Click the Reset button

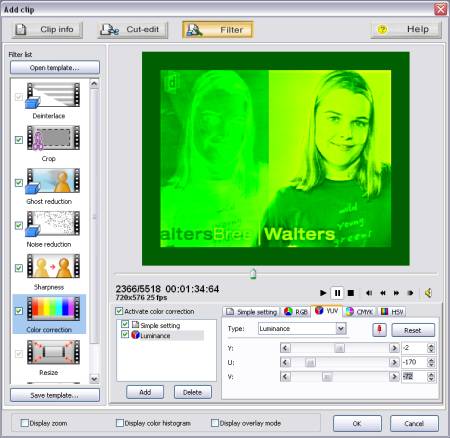pos(413,330)
